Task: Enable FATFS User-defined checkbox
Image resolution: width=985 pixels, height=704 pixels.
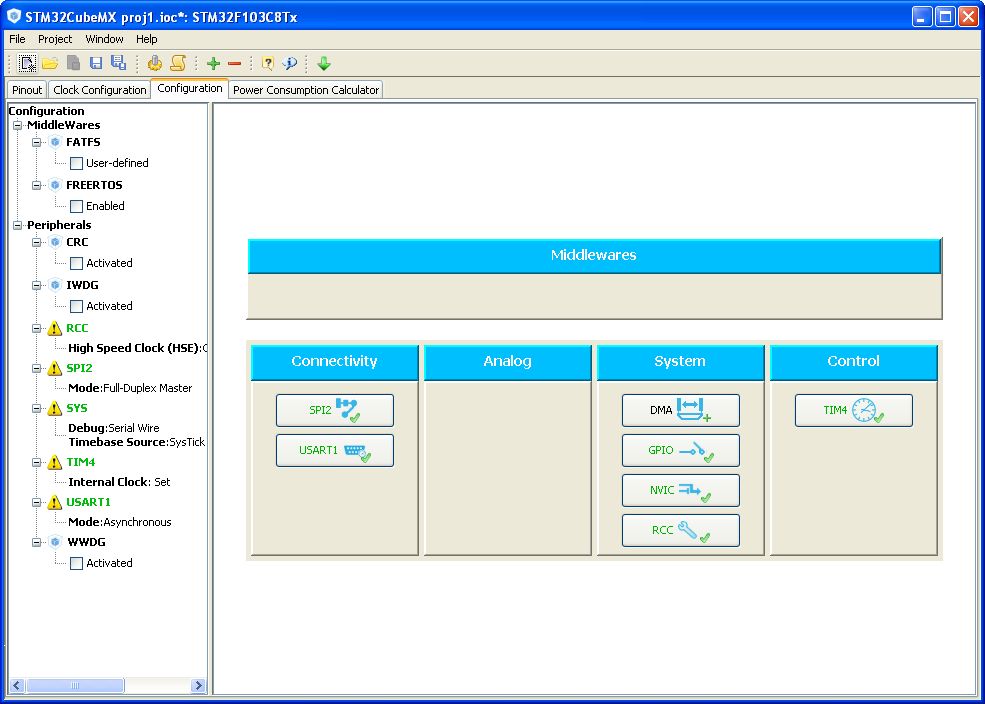Action: pyautogui.click(x=77, y=163)
